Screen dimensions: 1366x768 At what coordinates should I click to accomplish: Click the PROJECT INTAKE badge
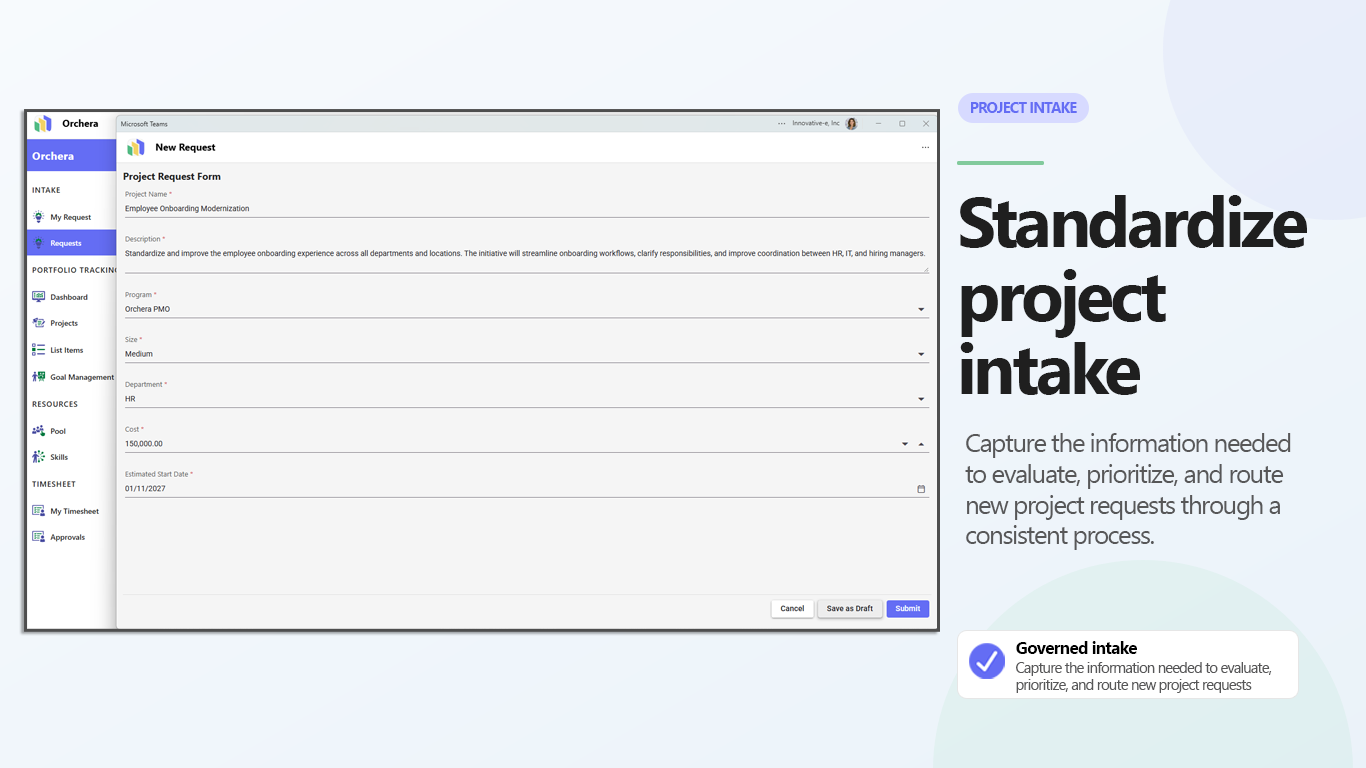[1023, 108]
